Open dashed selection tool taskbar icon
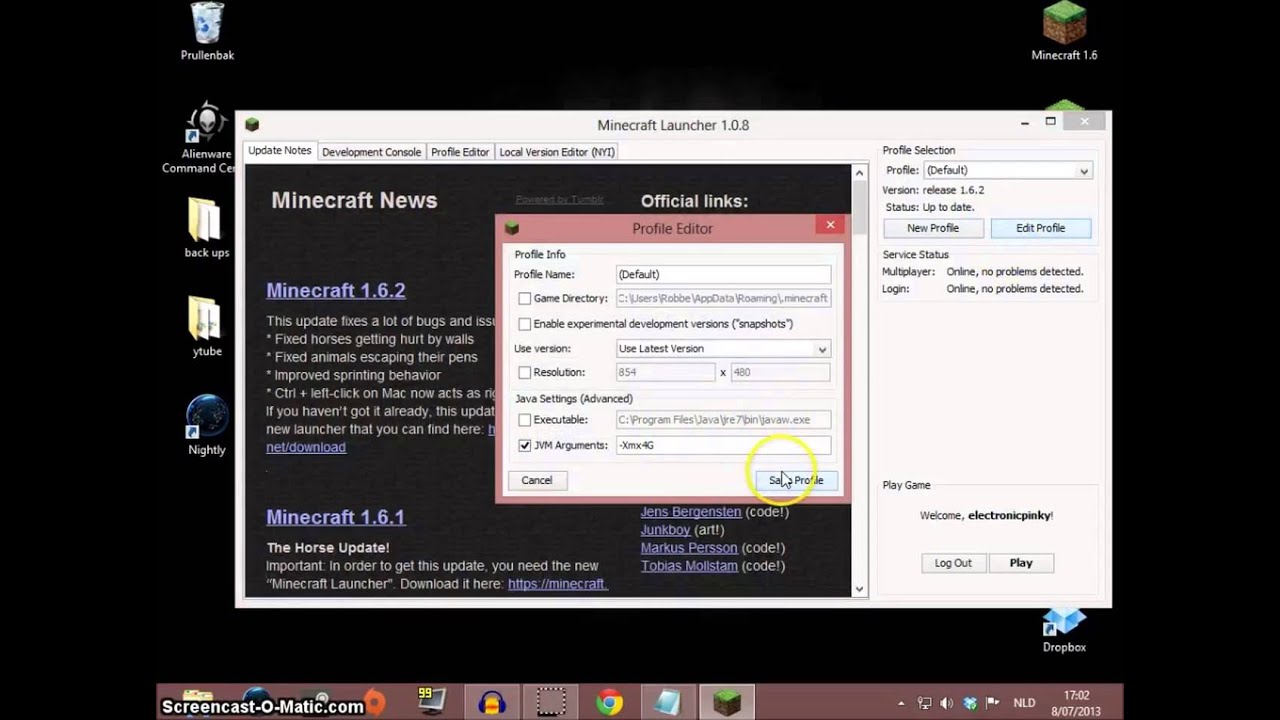This screenshot has height=720, width=1280. tap(550, 702)
